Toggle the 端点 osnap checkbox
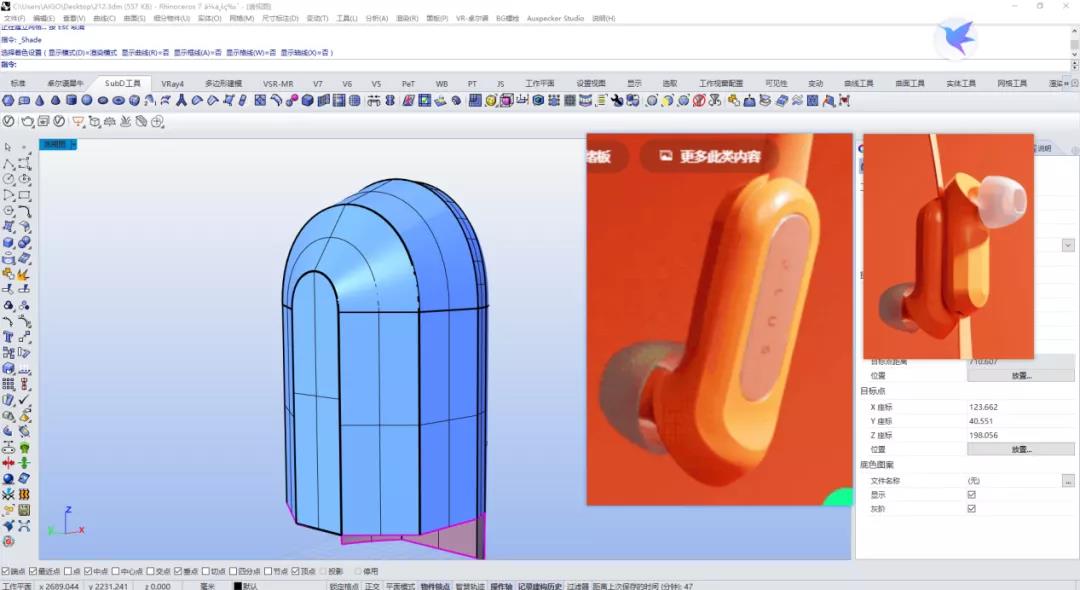1080x590 pixels. [6, 571]
